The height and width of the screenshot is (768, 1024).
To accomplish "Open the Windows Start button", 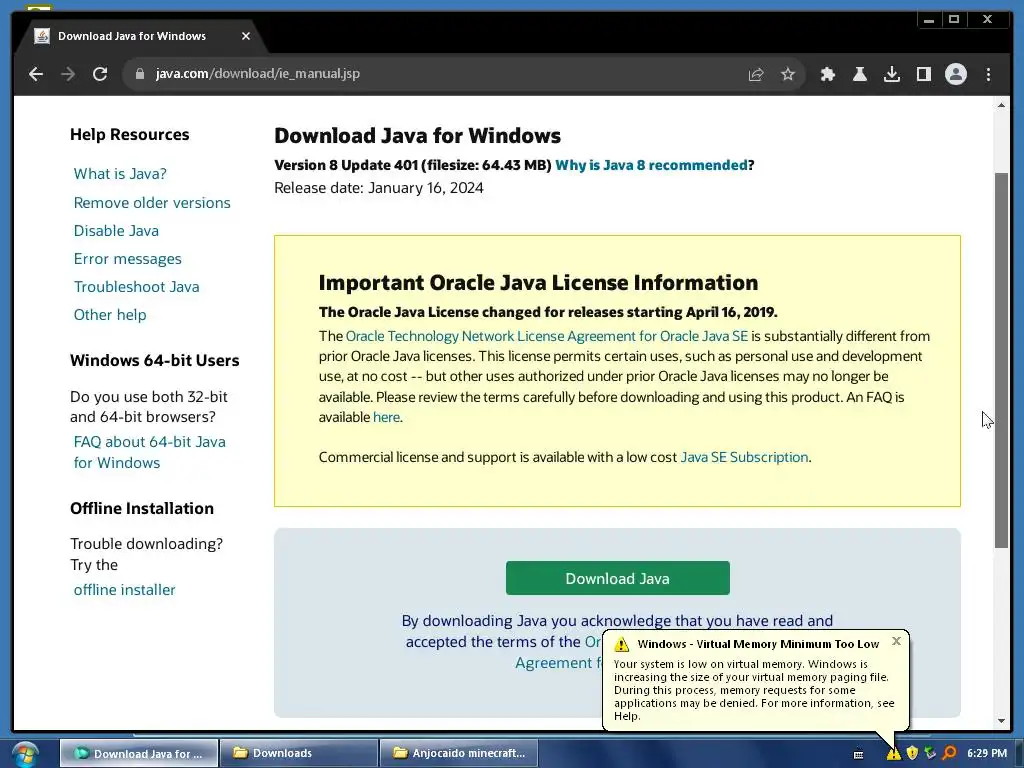I will tap(24, 754).
